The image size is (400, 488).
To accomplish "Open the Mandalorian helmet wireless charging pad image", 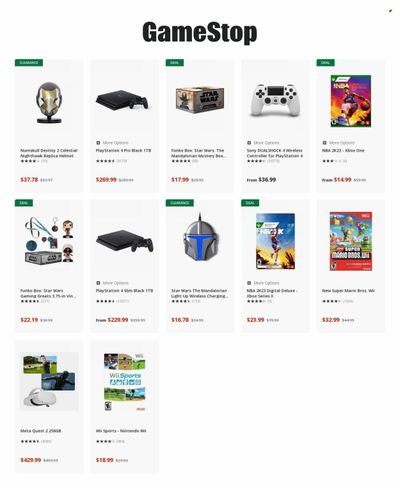I will click(x=200, y=239).
